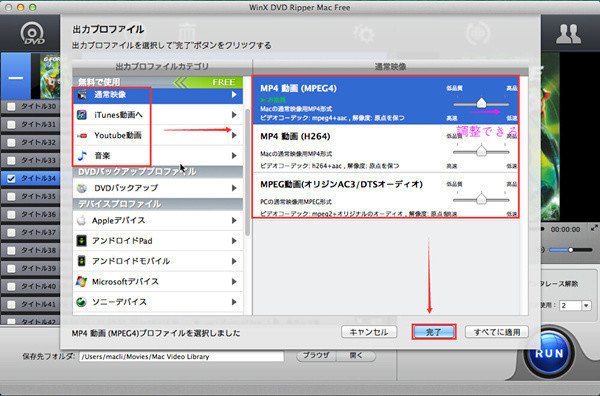This screenshot has width=600, height=396.
Task: Expand the アンドロイドPad arrow
Action: click(234, 241)
